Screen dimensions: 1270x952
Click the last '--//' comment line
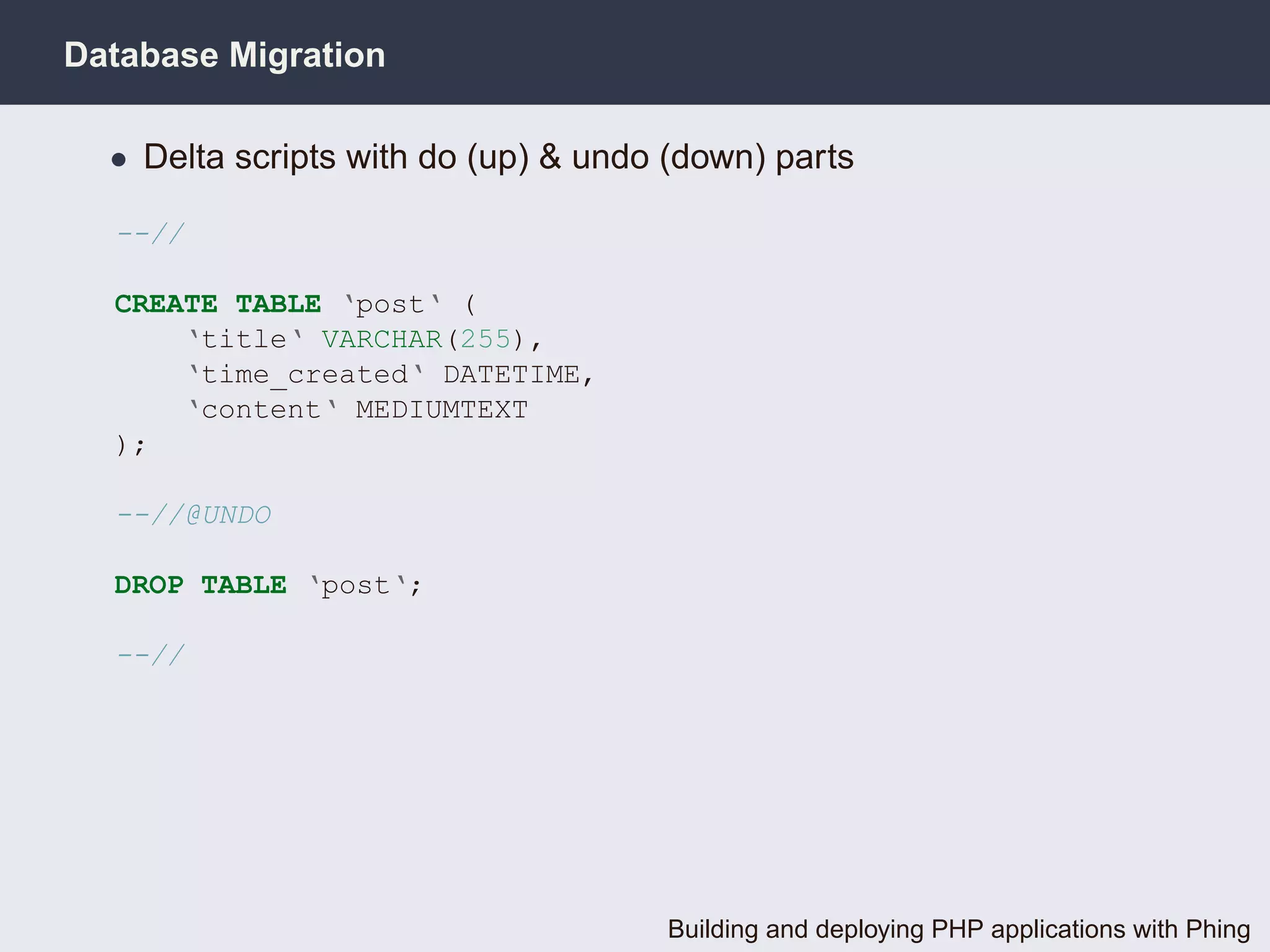151,655
